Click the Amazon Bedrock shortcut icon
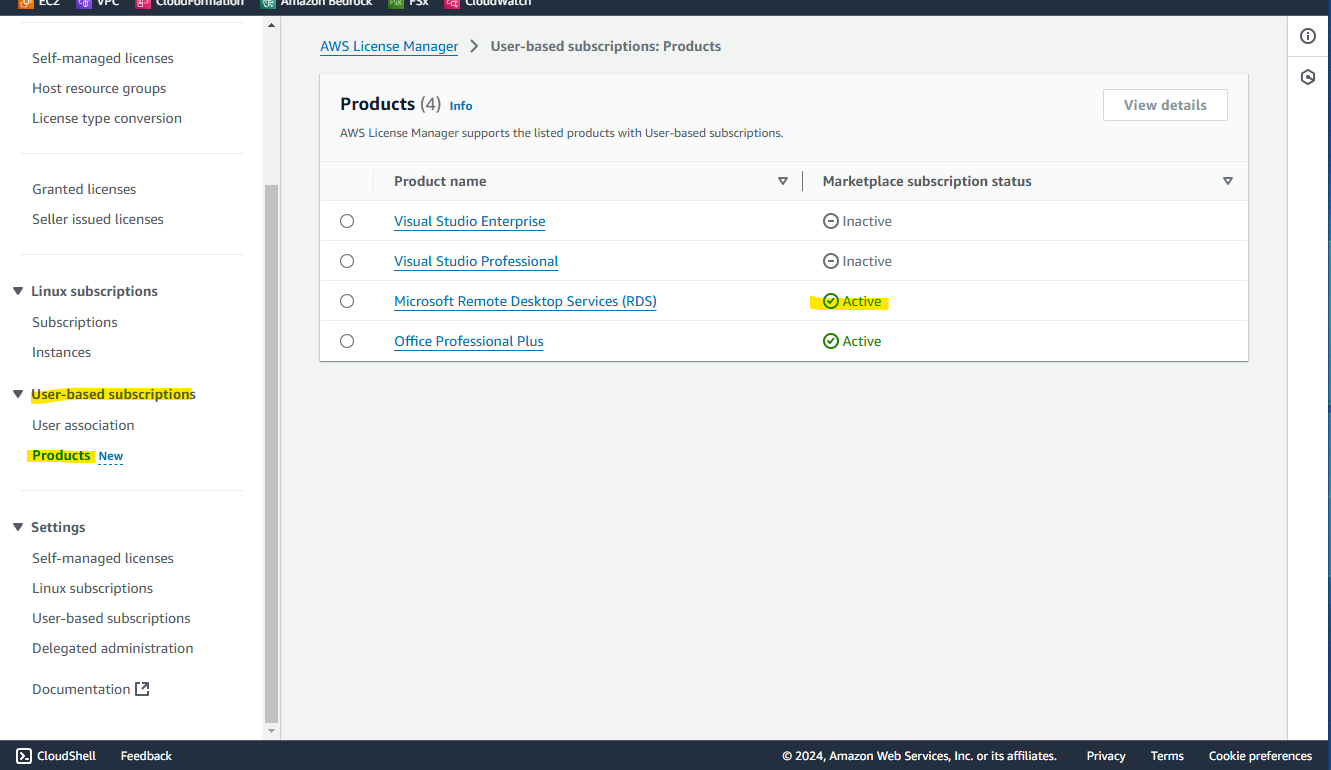This screenshot has width=1331, height=770. tap(268, 3)
